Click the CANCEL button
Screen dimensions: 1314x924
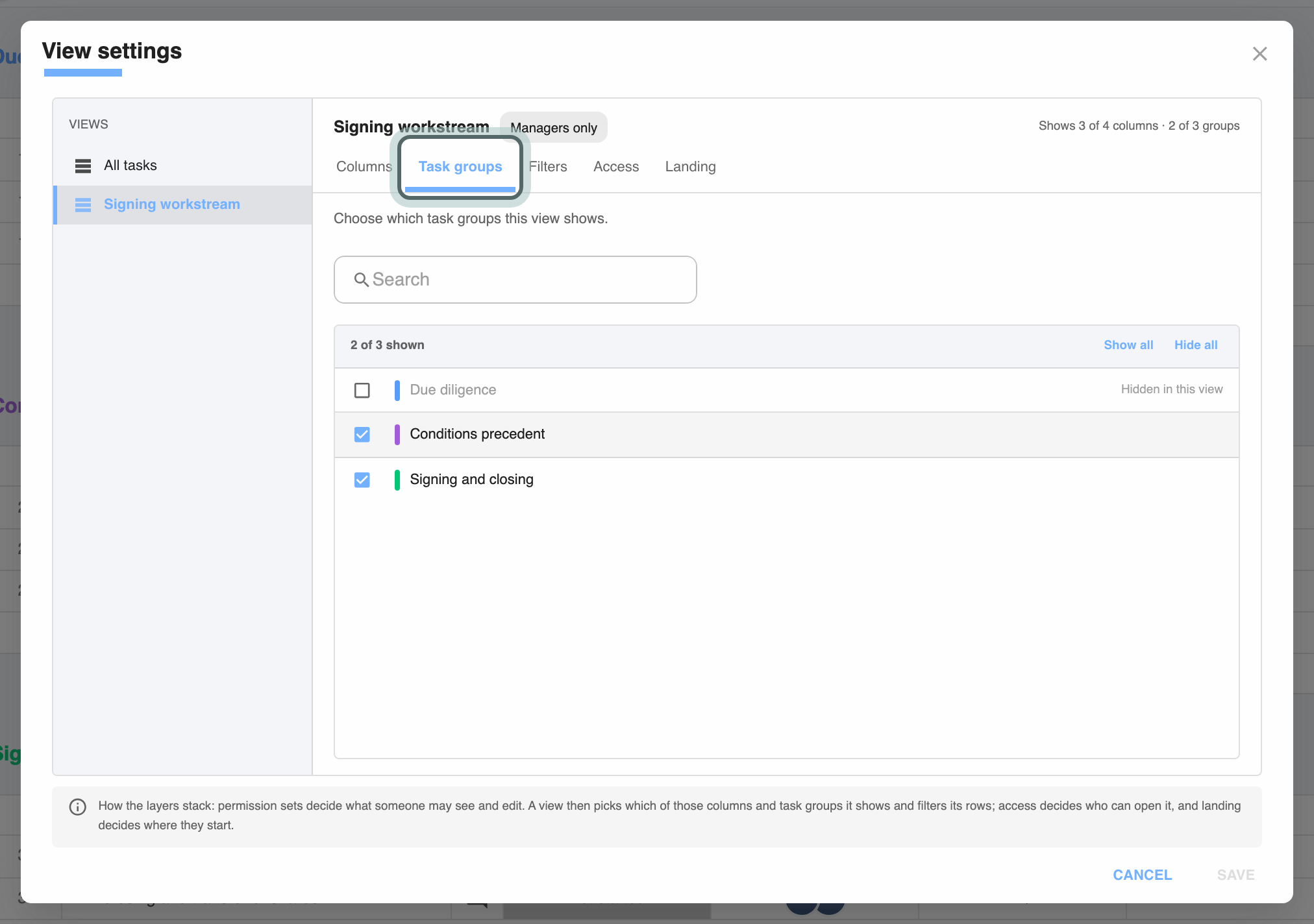click(x=1143, y=875)
